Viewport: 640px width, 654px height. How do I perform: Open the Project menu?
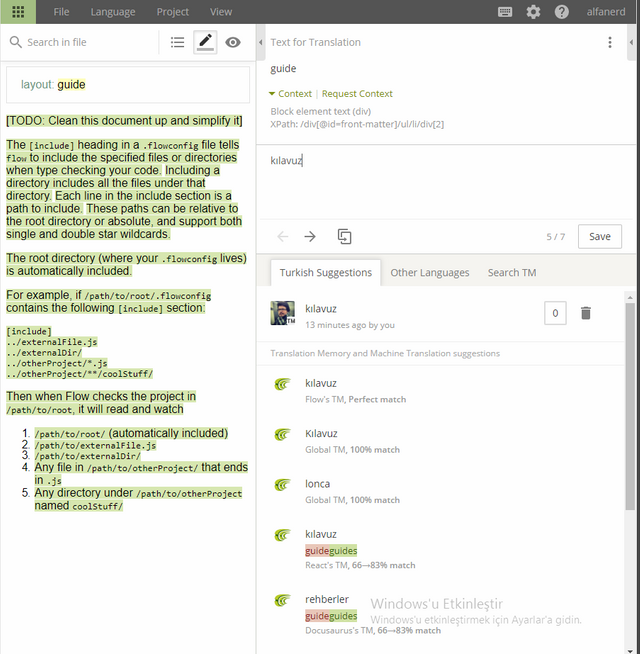coord(173,12)
